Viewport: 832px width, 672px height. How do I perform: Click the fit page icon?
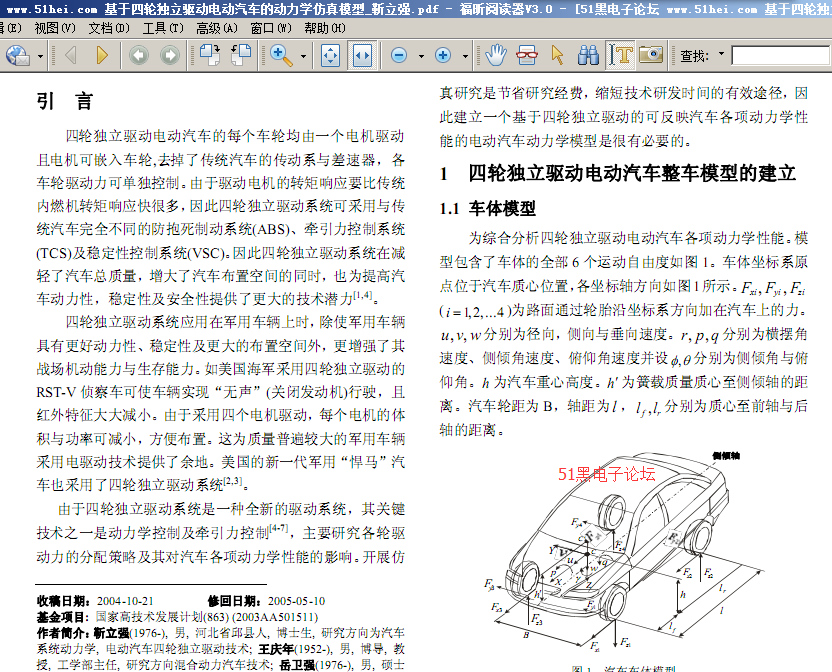pos(331,55)
